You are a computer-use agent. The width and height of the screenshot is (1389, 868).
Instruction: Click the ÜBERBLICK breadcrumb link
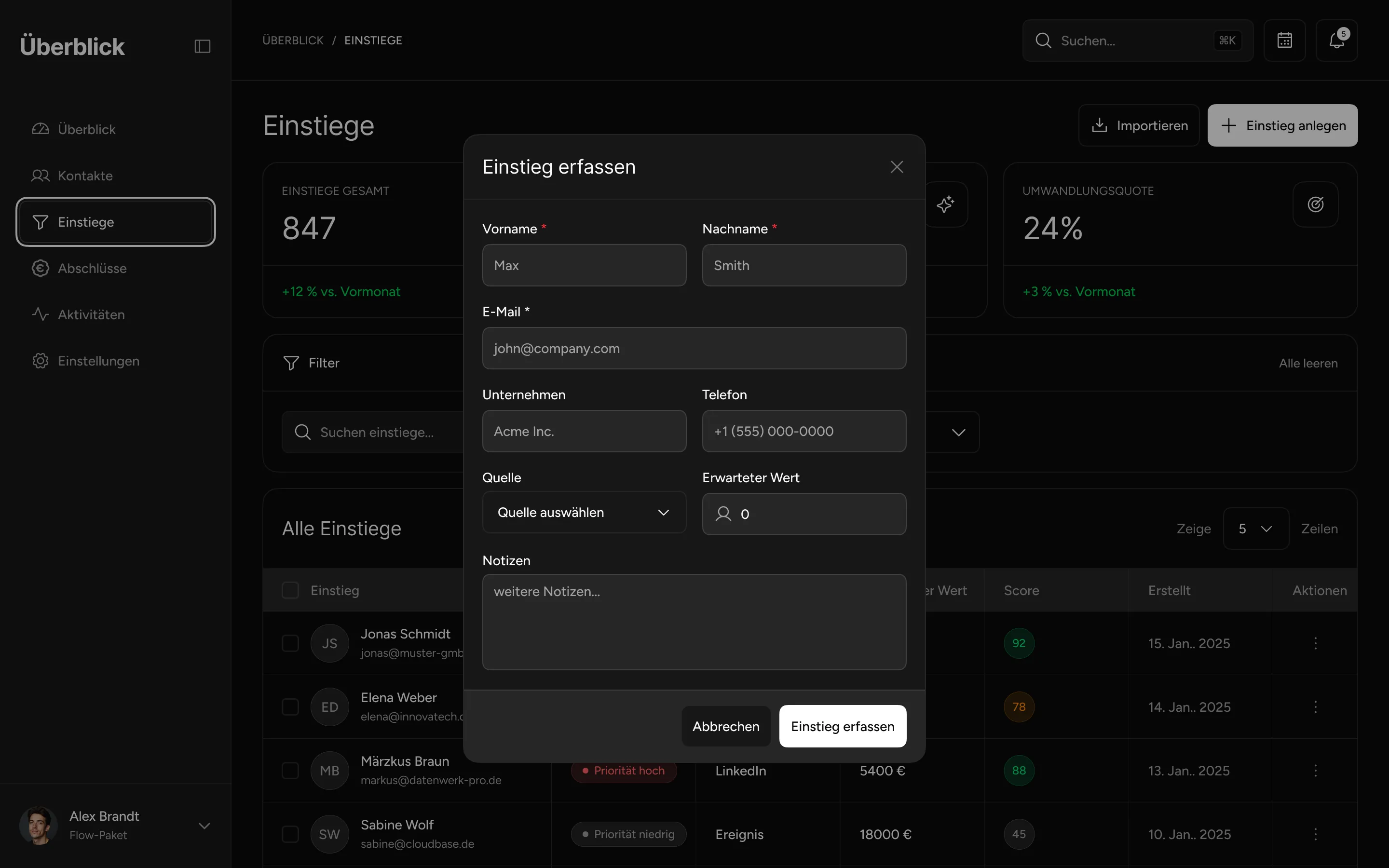click(x=293, y=40)
